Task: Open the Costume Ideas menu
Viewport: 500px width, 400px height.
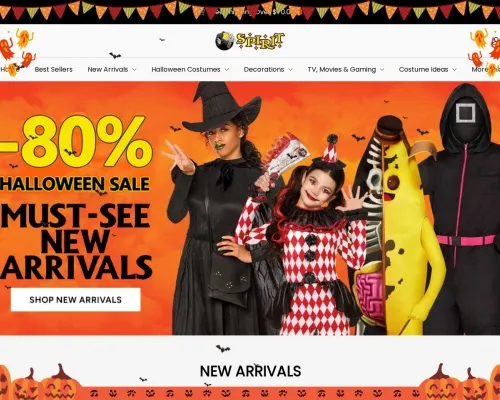Action: pos(423,70)
